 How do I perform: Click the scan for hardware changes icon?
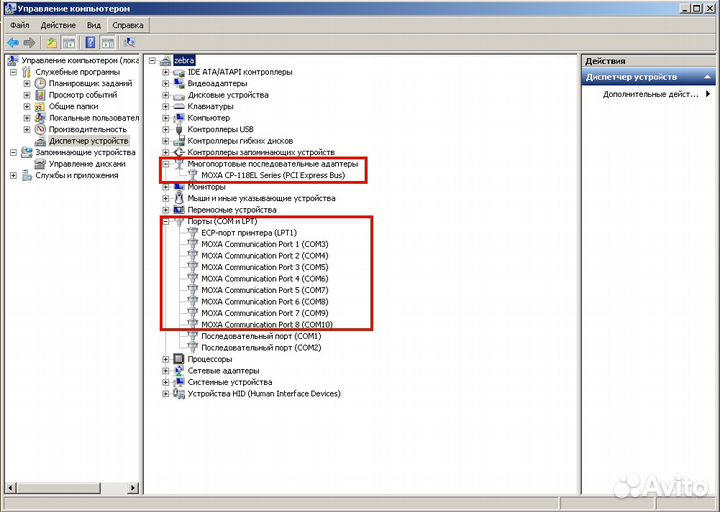coord(129,42)
